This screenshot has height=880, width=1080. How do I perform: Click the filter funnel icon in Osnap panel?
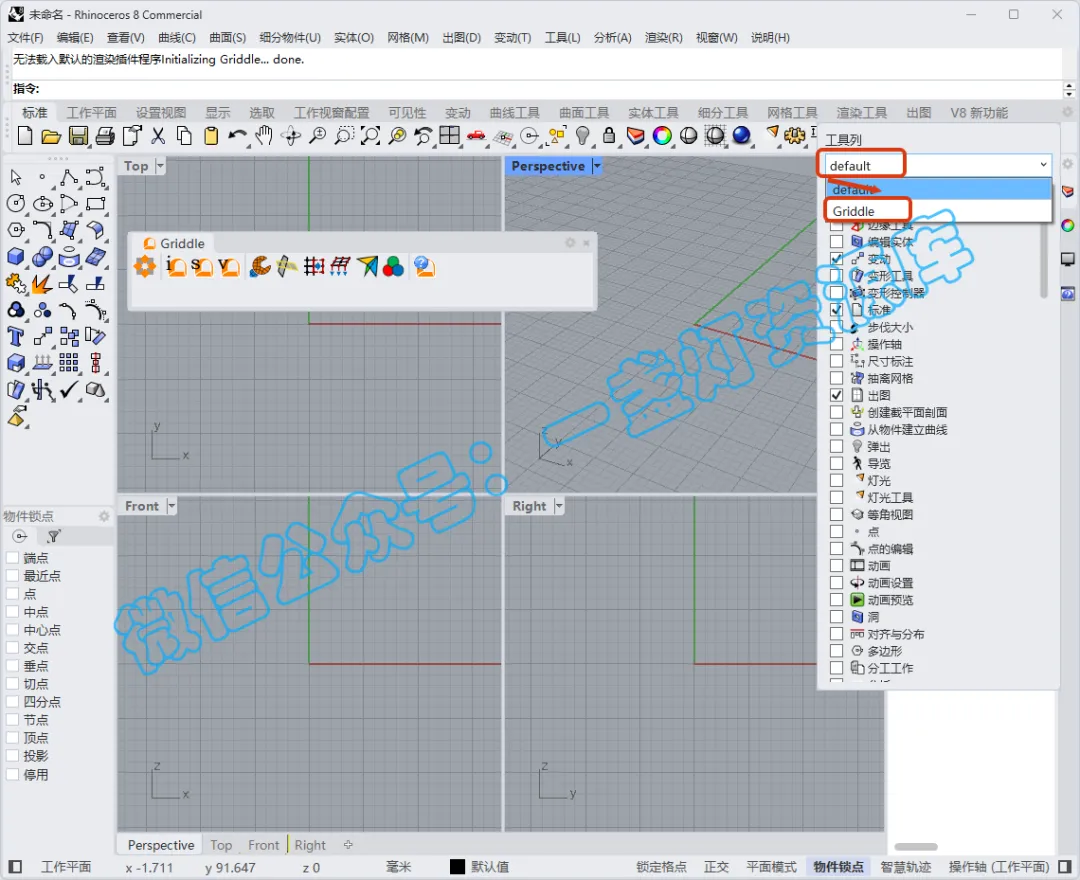click(x=54, y=536)
